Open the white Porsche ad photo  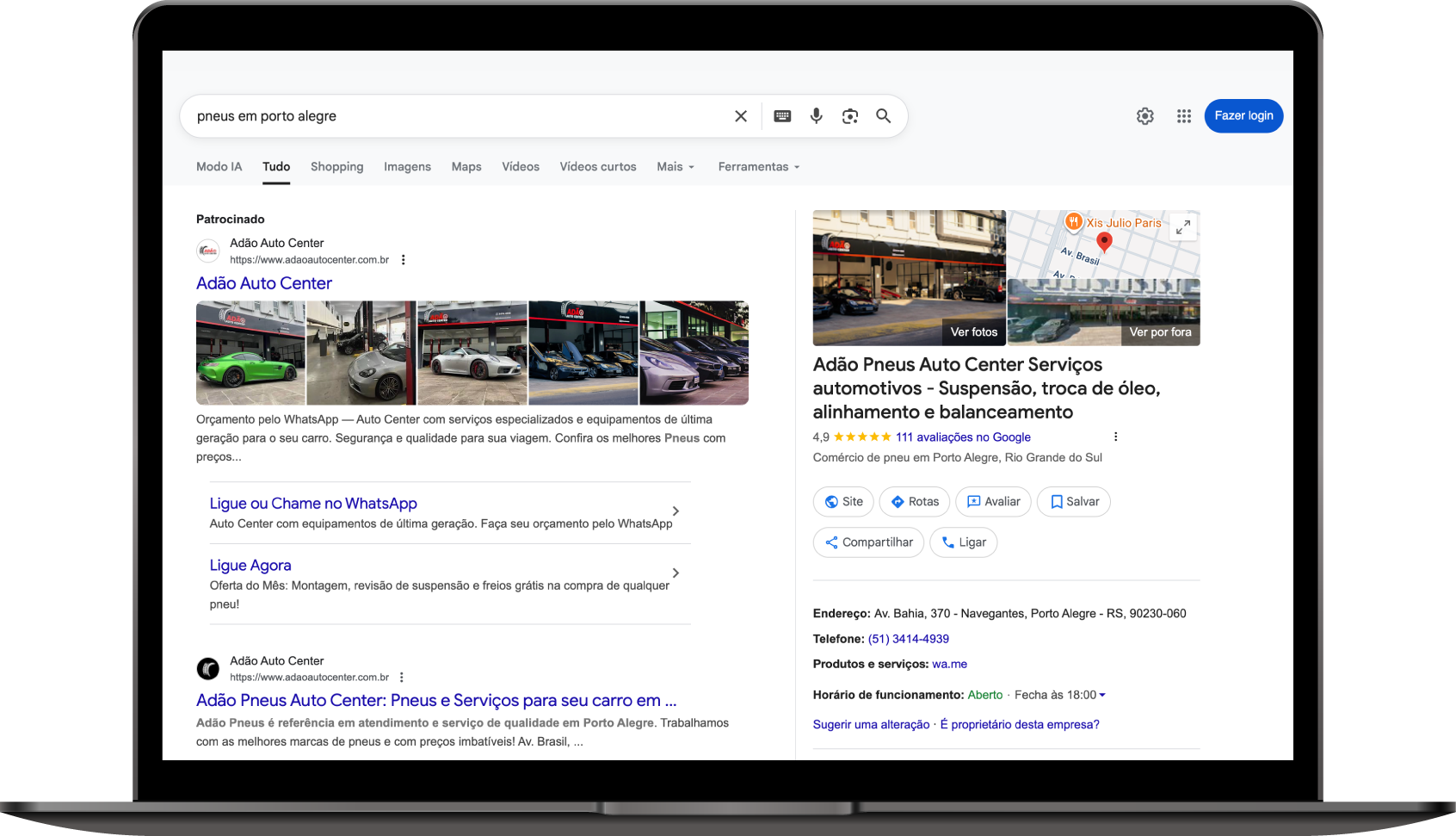[x=472, y=353]
